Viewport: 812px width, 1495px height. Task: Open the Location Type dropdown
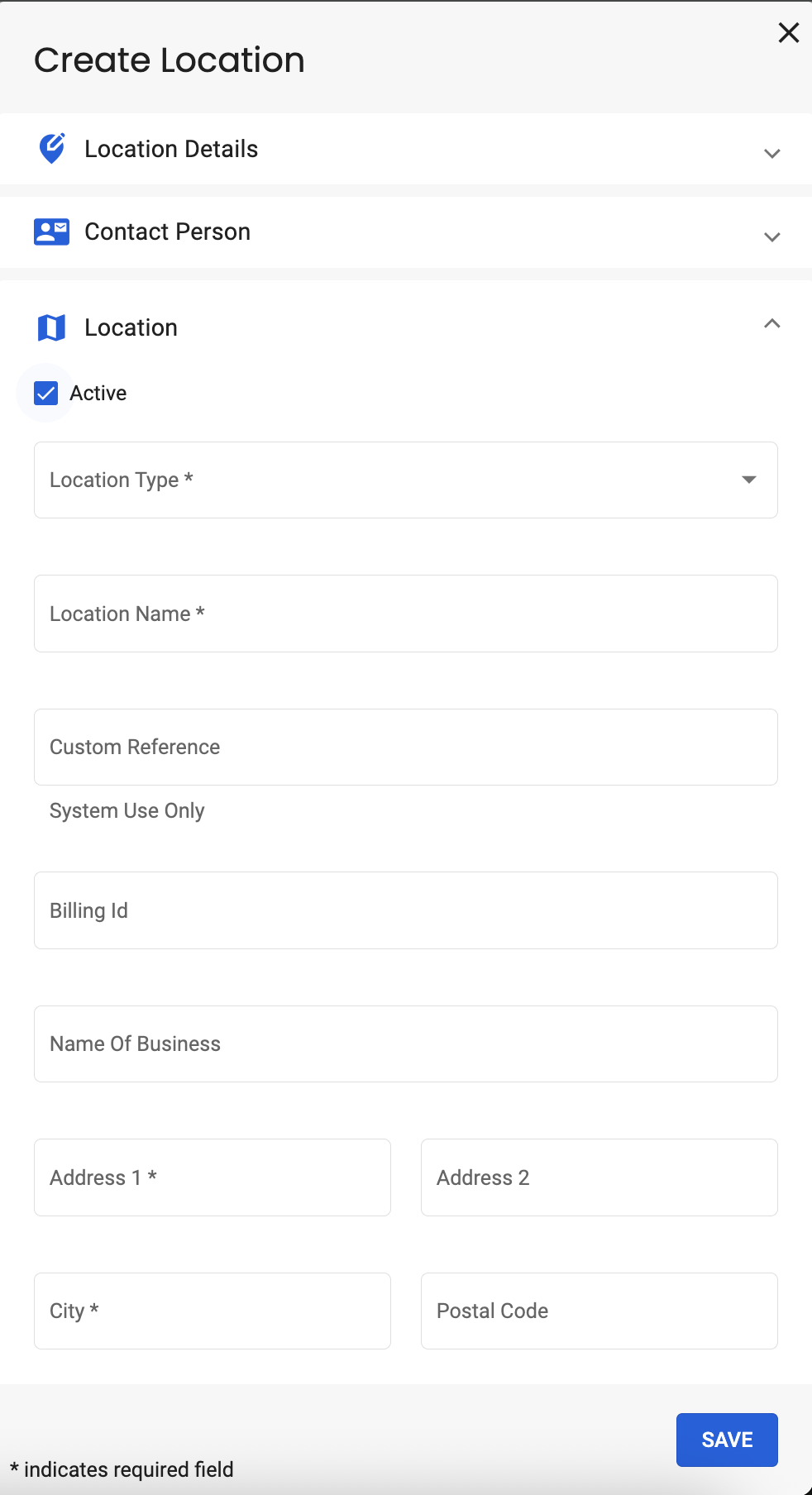click(406, 480)
